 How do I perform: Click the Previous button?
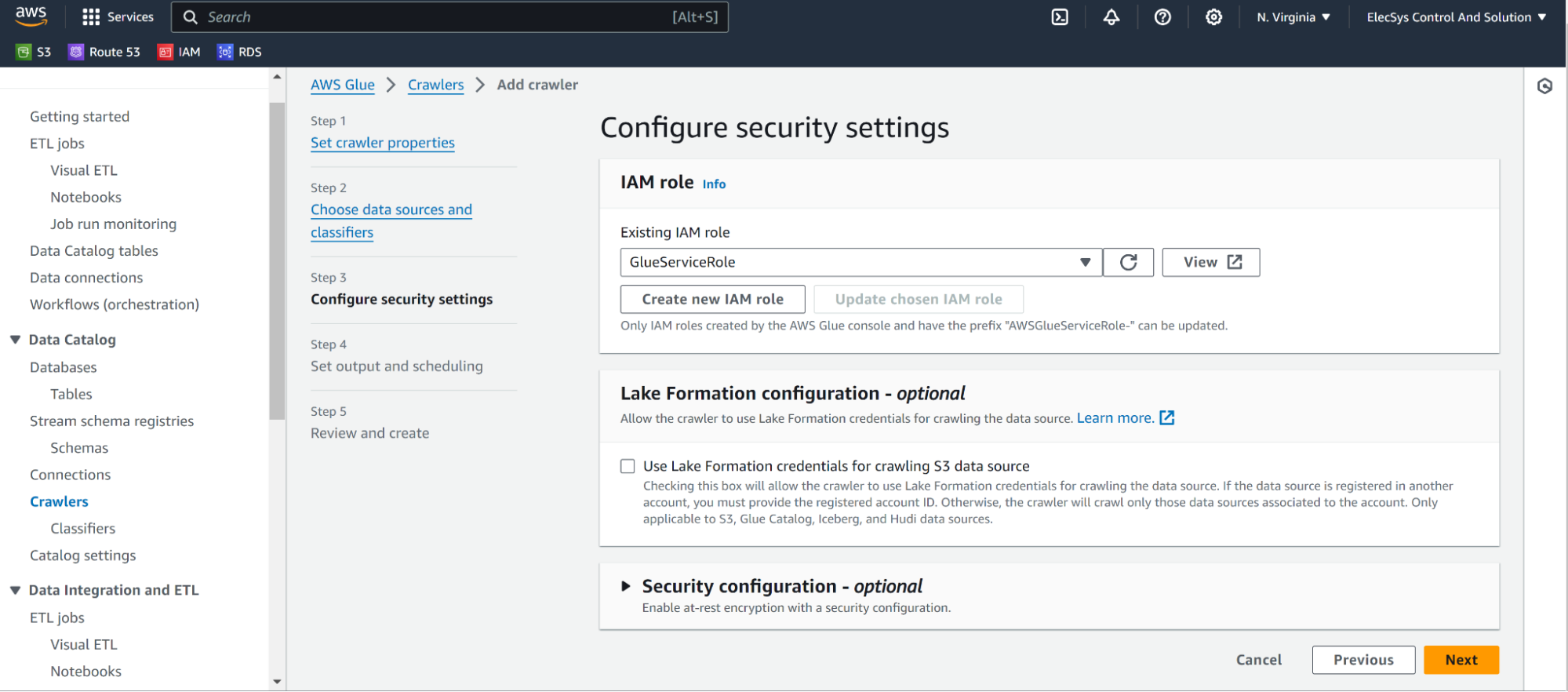[x=1363, y=660]
